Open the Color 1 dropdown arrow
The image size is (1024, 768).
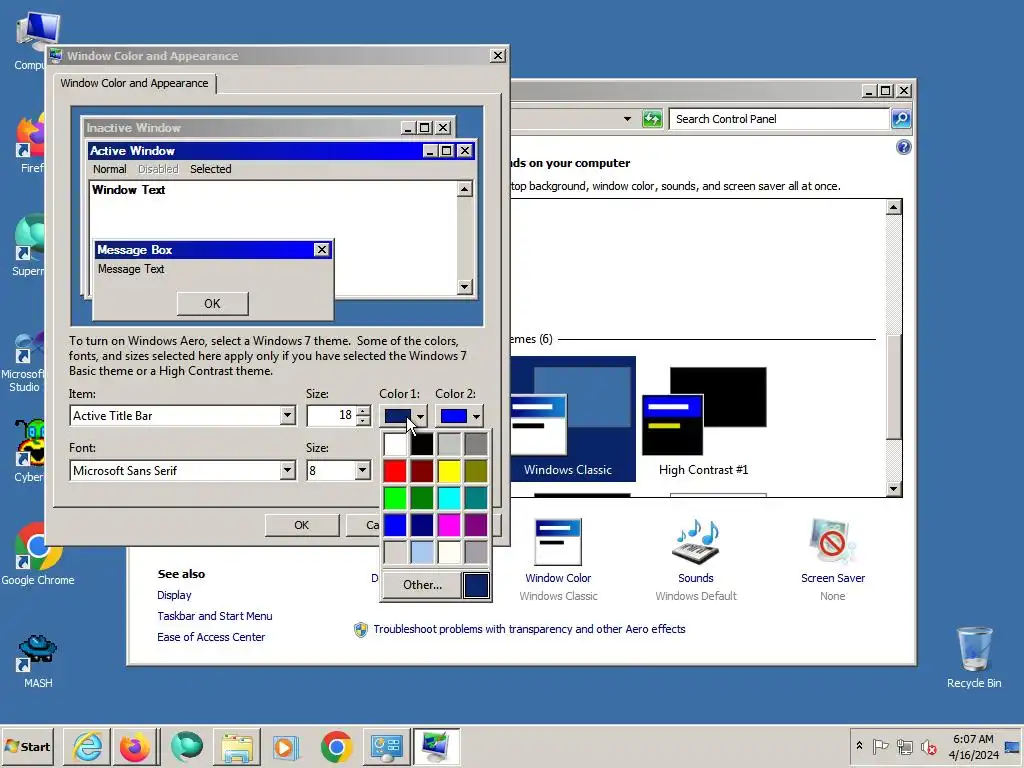(420, 416)
